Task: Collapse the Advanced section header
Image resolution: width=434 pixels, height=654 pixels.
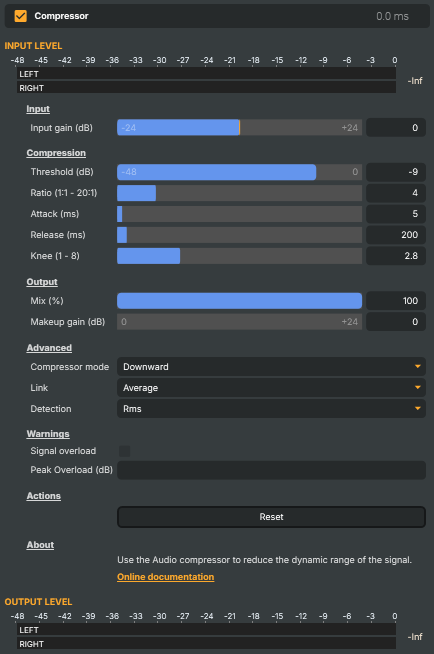Action: (x=49, y=348)
